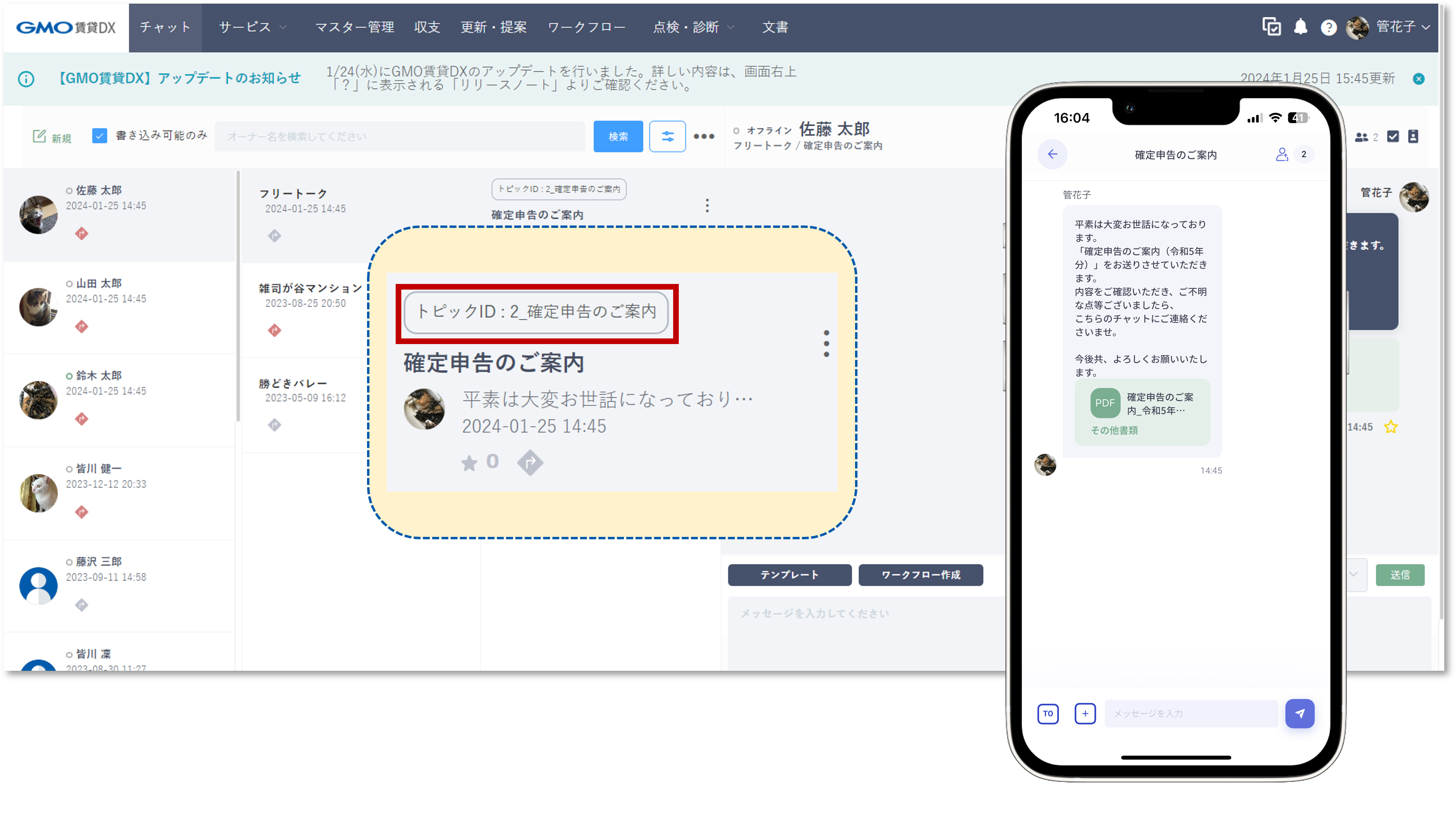This screenshot has width=1456, height=818.
Task: Click the forward/share icon below the topic date
Action: point(530,462)
